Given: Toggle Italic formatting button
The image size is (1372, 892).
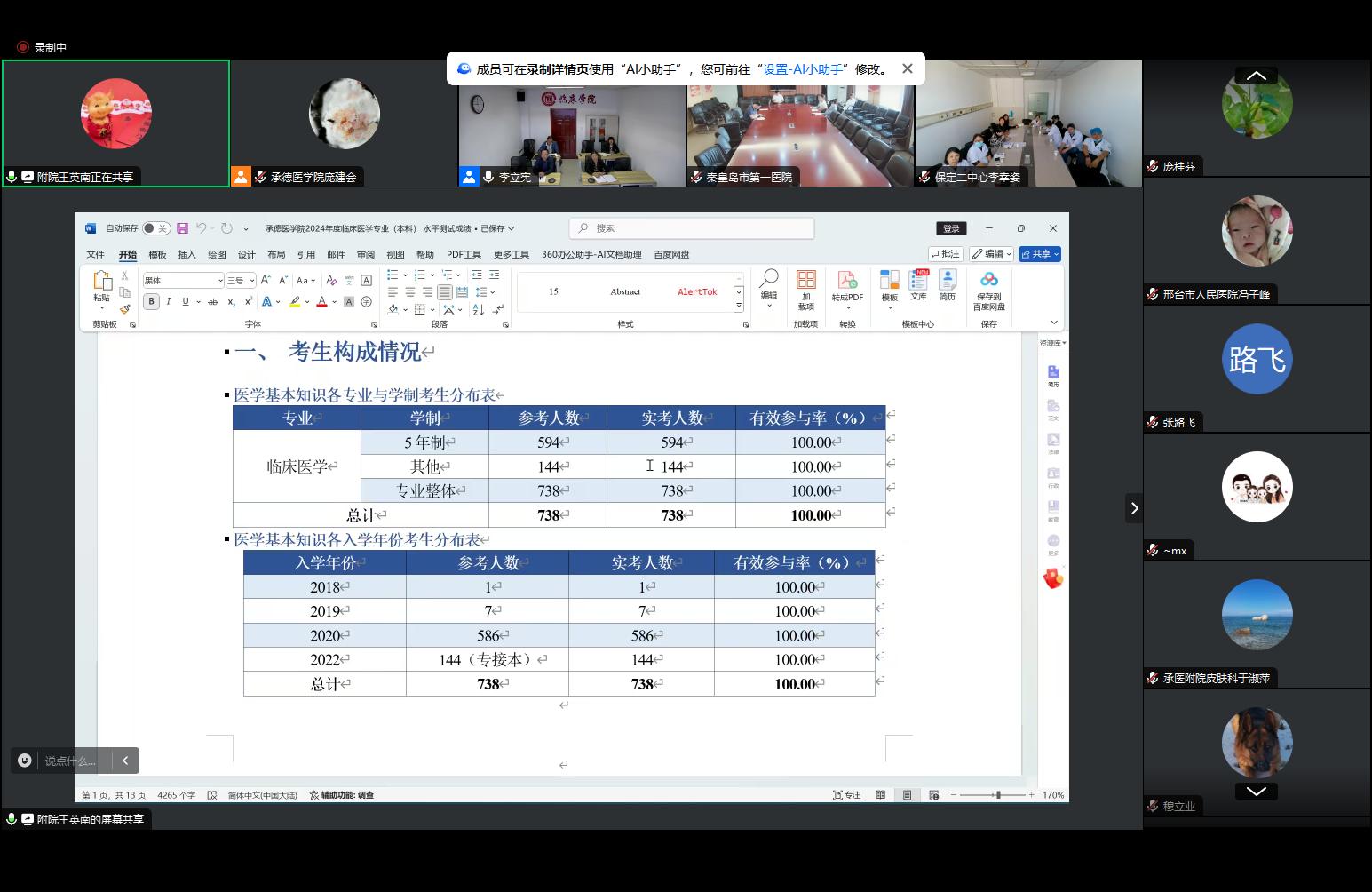Looking at the screenshot, I should click(x=169, y=302).
